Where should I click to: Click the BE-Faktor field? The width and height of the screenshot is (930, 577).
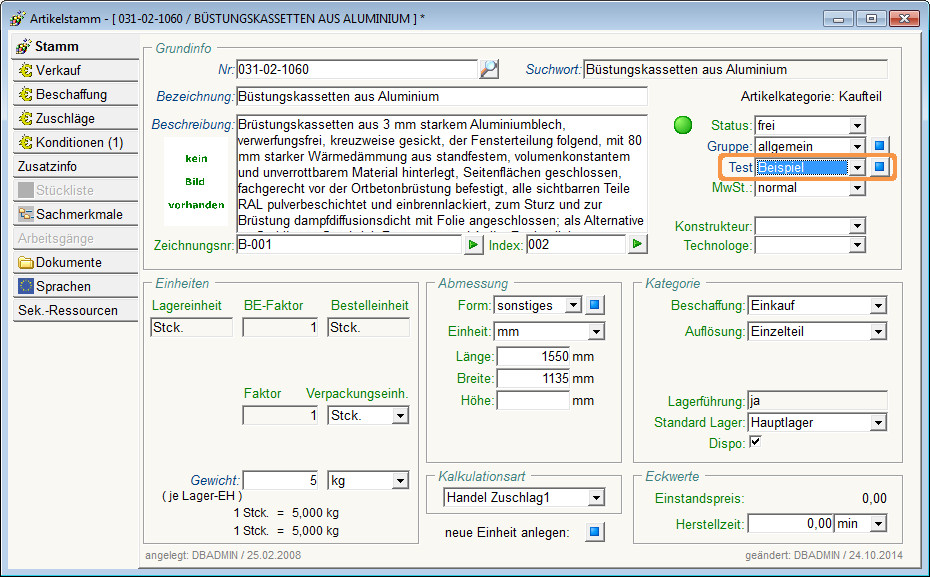click(281, 327)
